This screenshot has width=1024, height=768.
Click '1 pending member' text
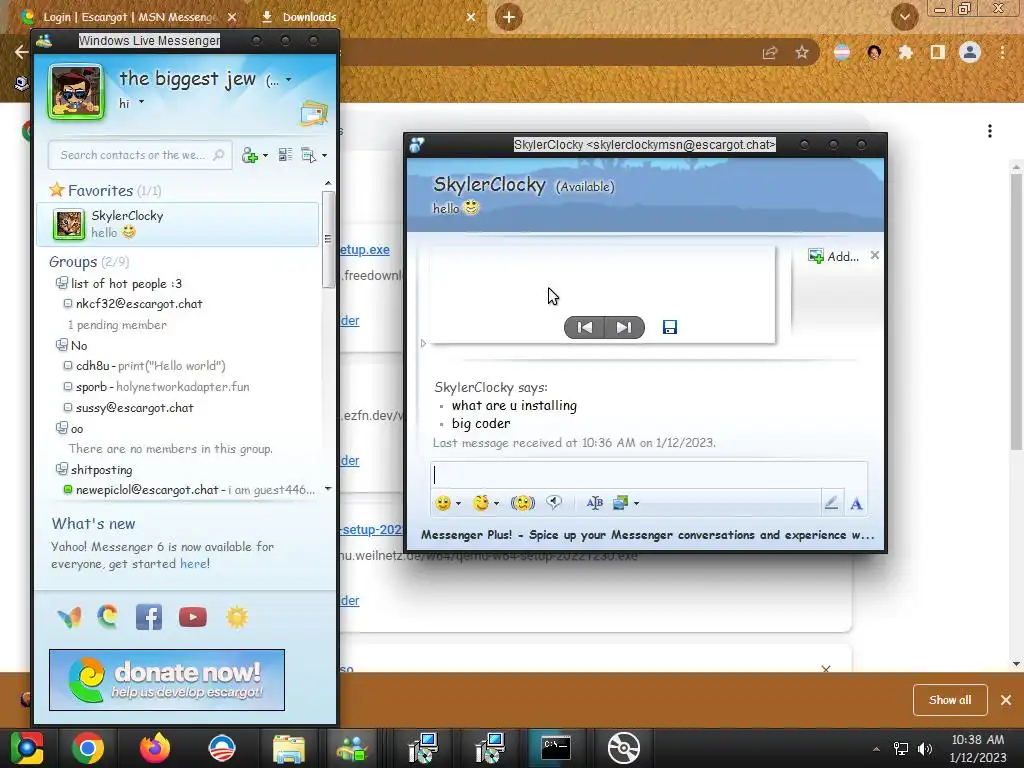(x=118, y=325)
